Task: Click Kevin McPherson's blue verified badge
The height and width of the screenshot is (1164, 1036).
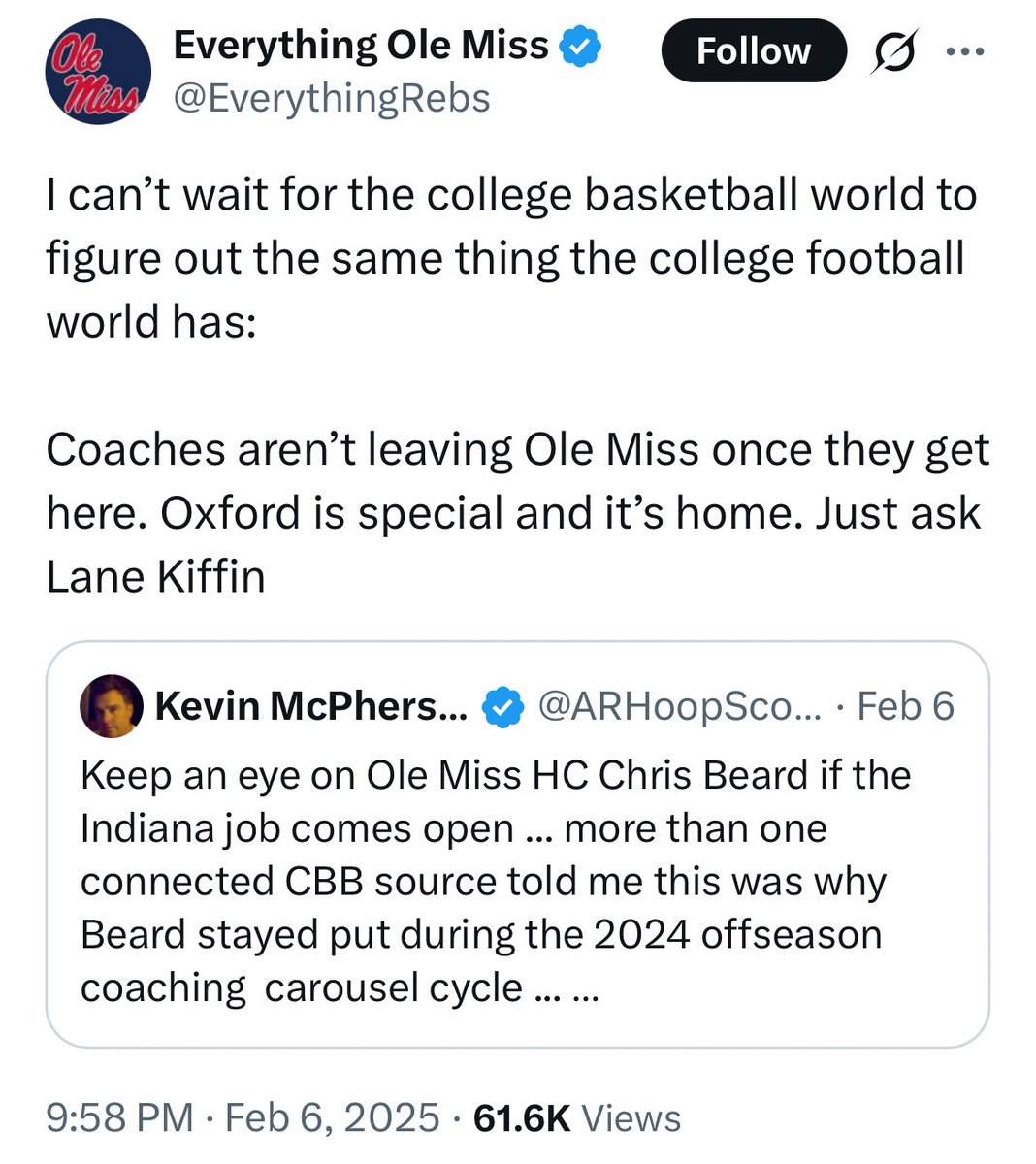Action: tap(501, 707)
